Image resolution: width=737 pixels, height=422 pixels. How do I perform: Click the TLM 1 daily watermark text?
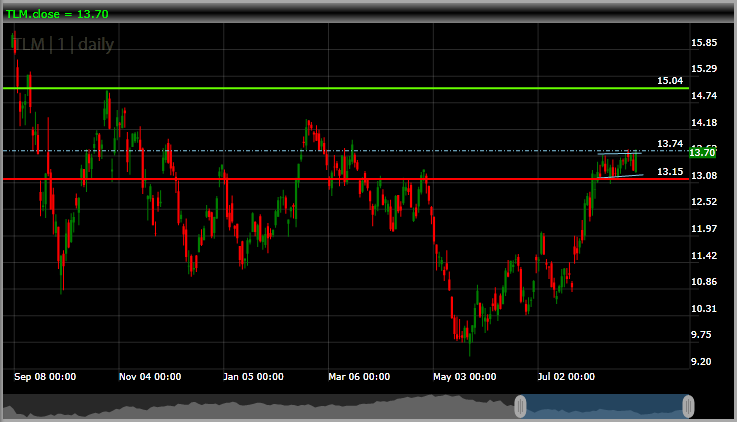pyautogui.click(x=63, y=45)
